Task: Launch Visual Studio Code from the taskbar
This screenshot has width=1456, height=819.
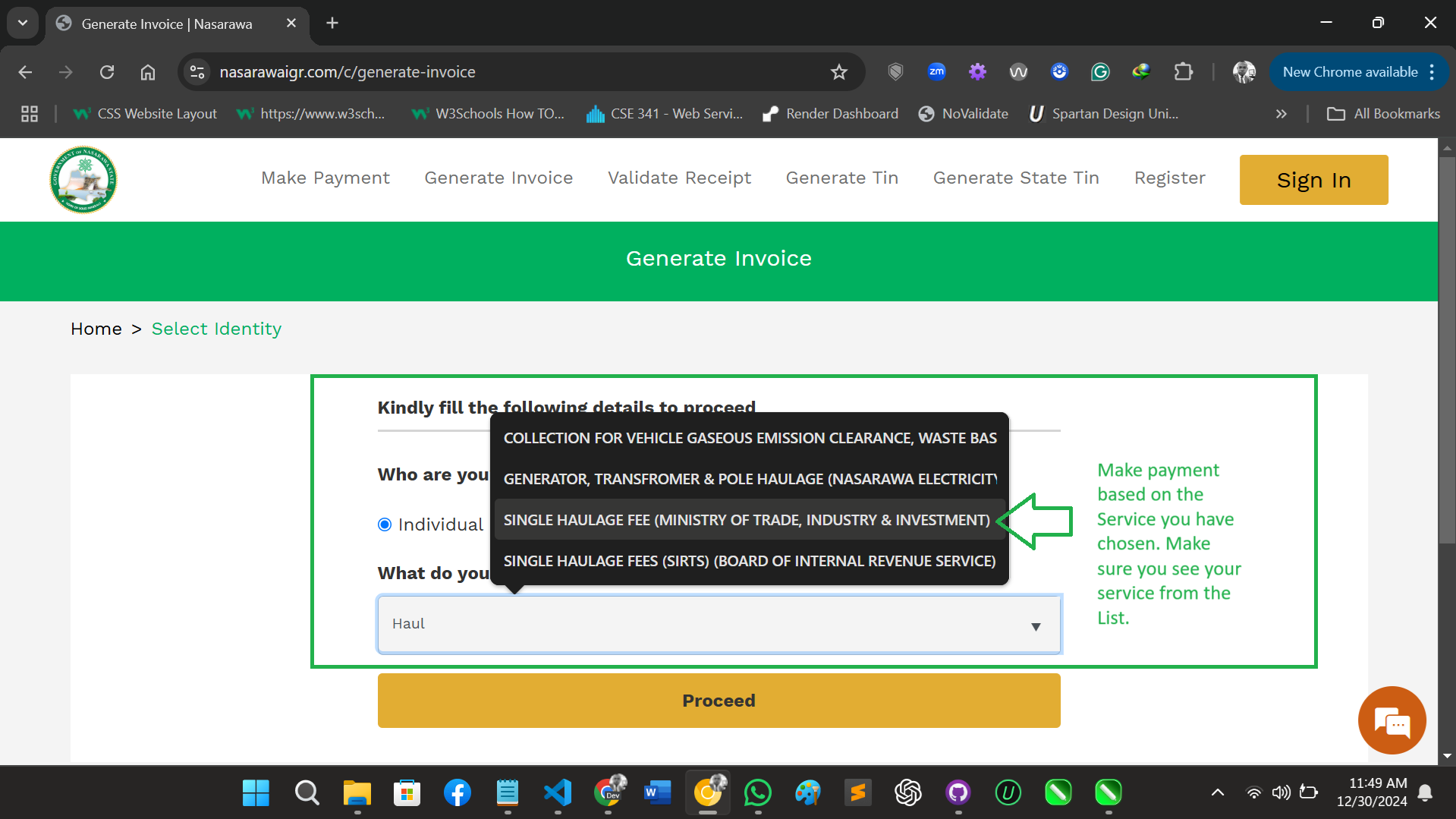Action: point(558,792)
